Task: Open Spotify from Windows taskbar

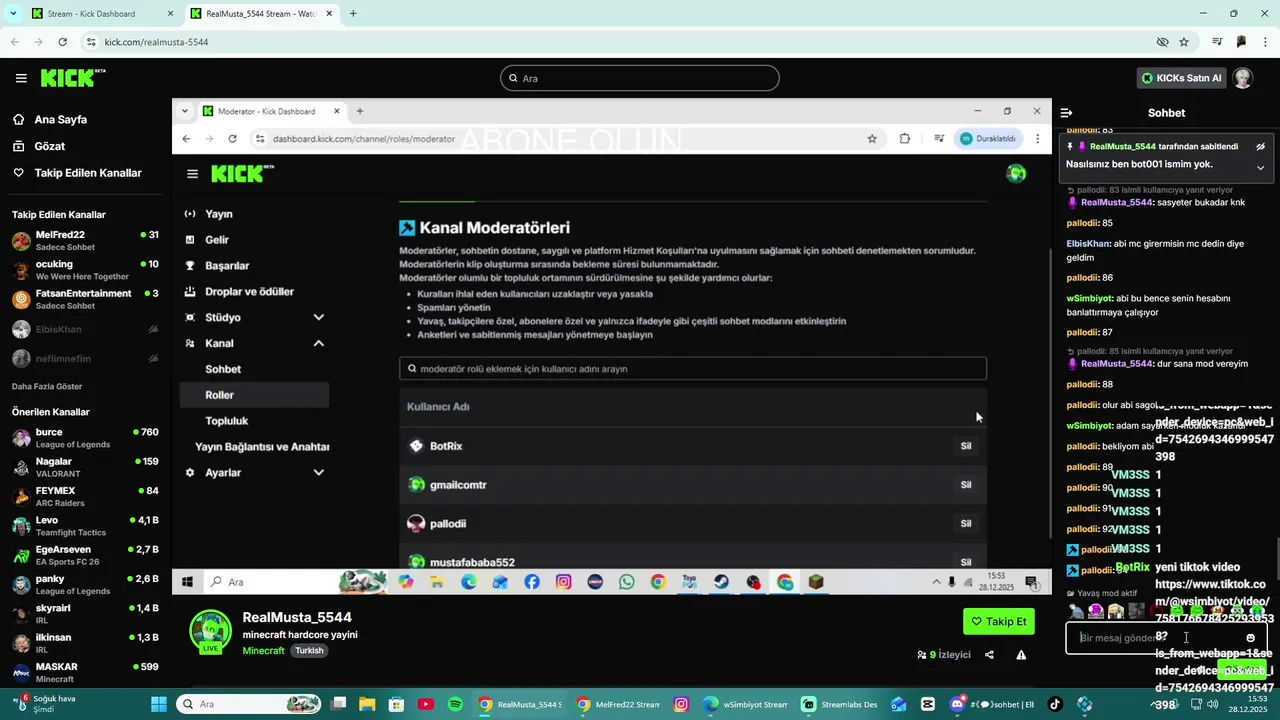Action: 456,704
